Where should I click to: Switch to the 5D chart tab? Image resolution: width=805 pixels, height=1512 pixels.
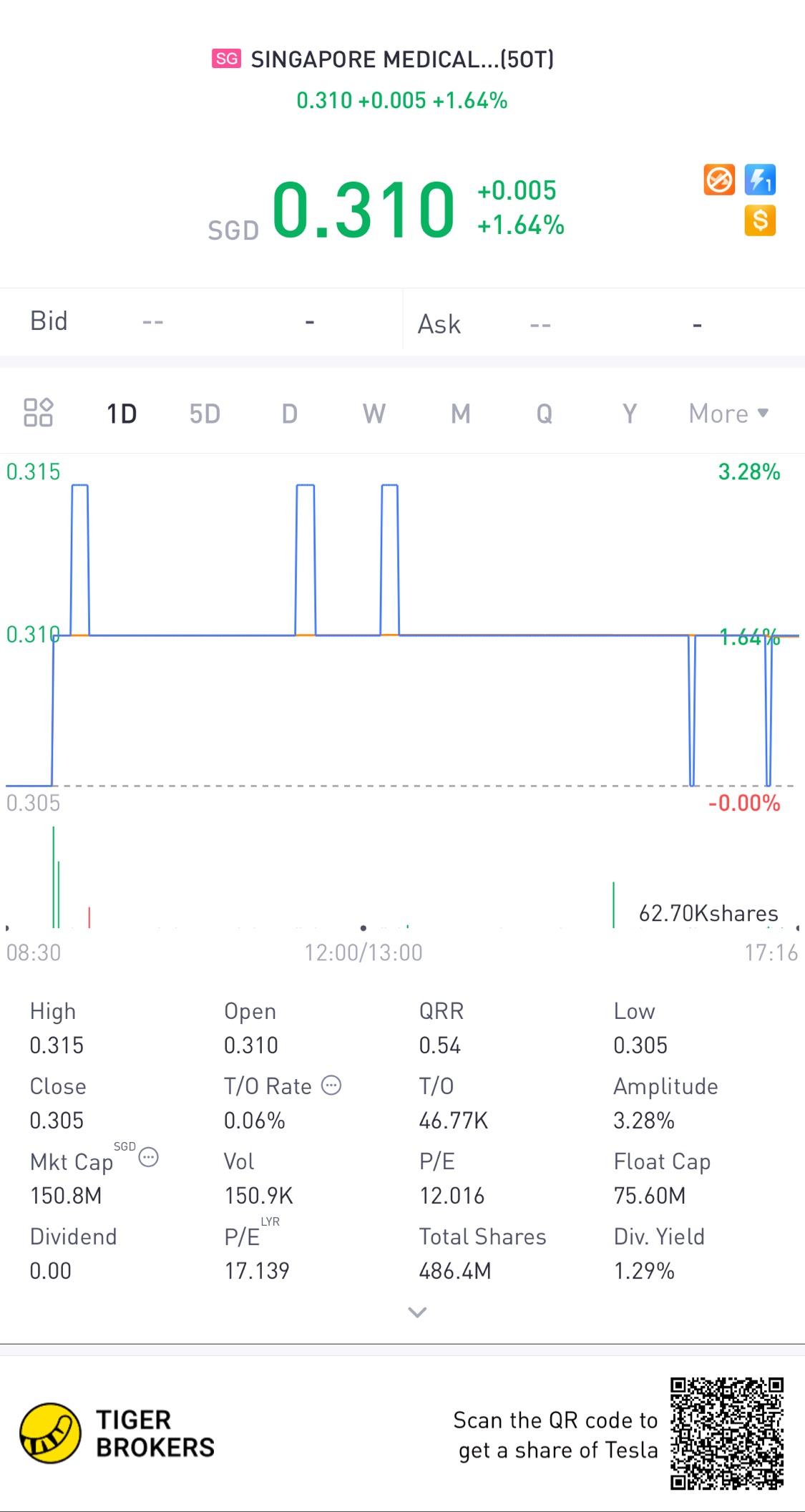point(205,414)
